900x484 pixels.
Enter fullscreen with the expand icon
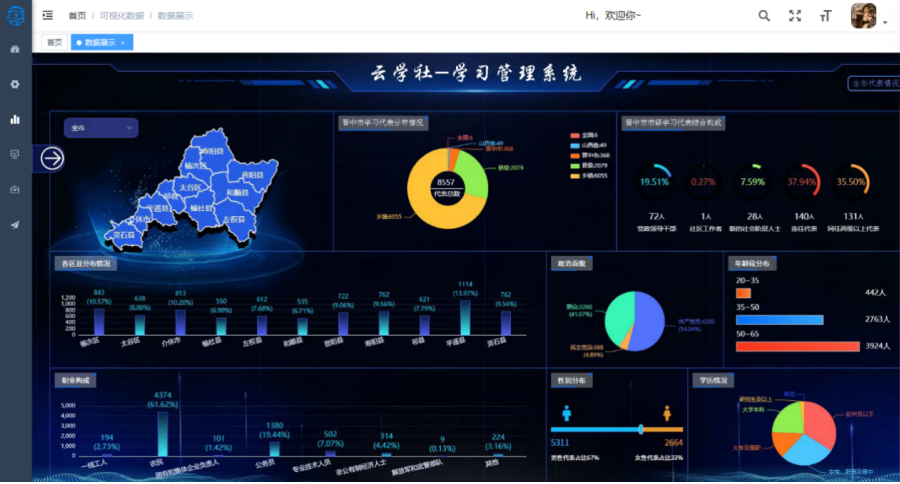(795, 16)
